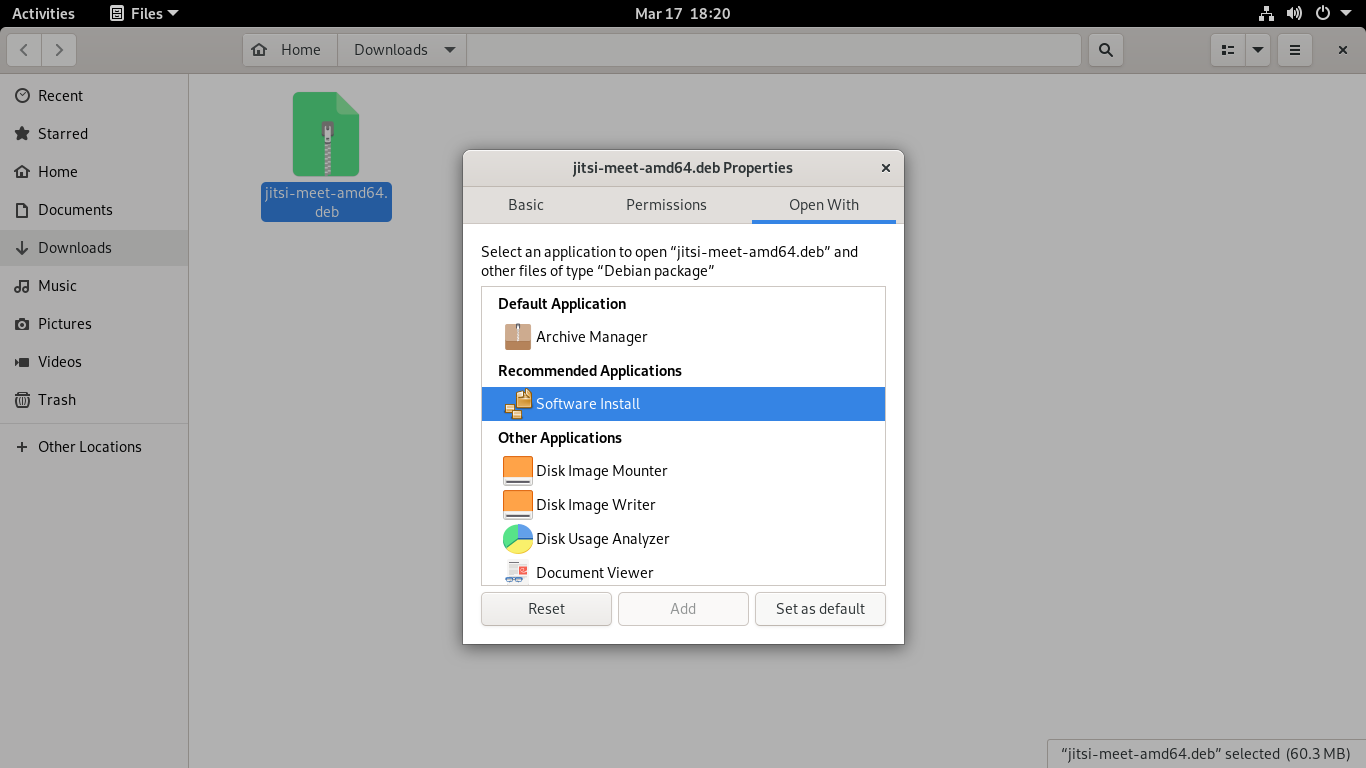The height and width of the screenshot is (768, 1366).
Task: Go forward with the right arrow button
Action: tap(59, 50)
